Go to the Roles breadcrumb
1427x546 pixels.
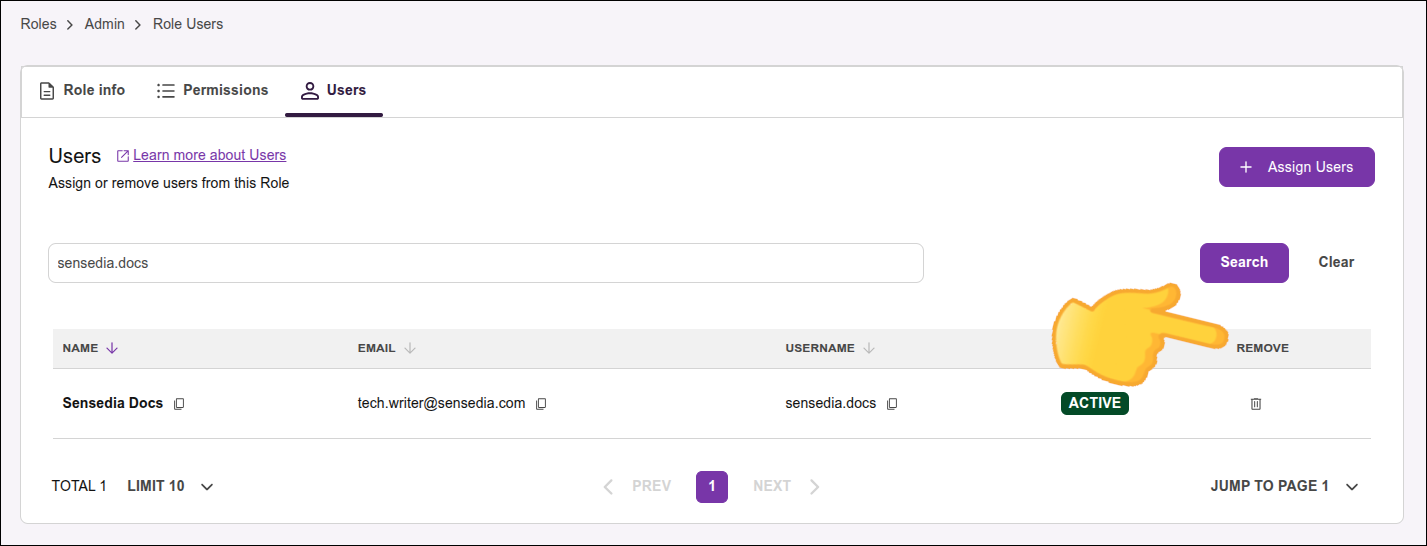click(x=38, y=24)
